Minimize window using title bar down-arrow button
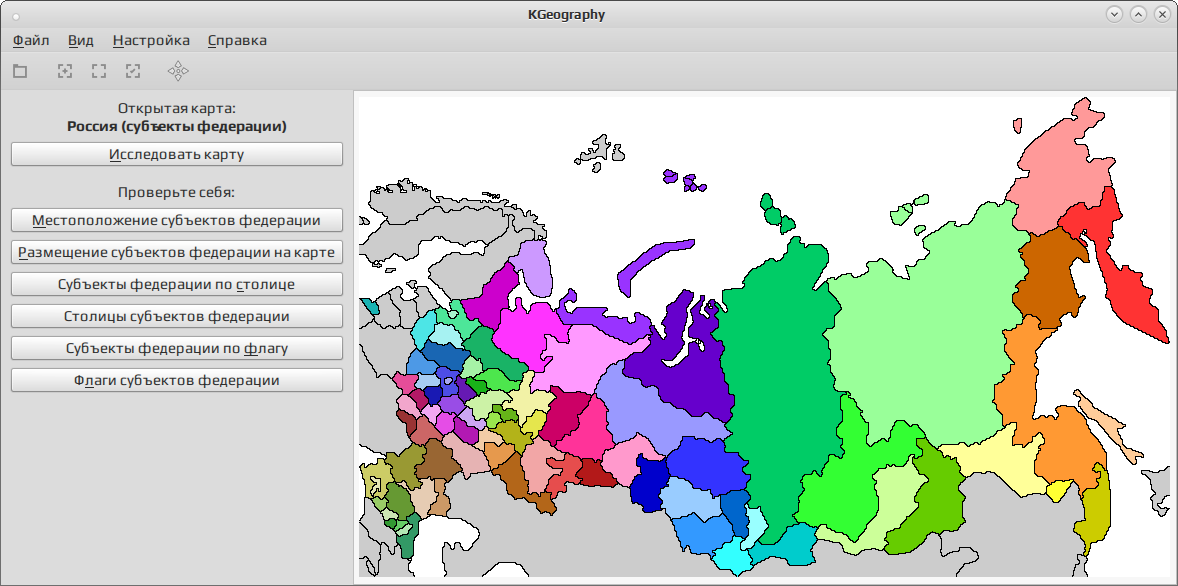Viewport: 1178px width, 586px height. (x=1113, y=14)
